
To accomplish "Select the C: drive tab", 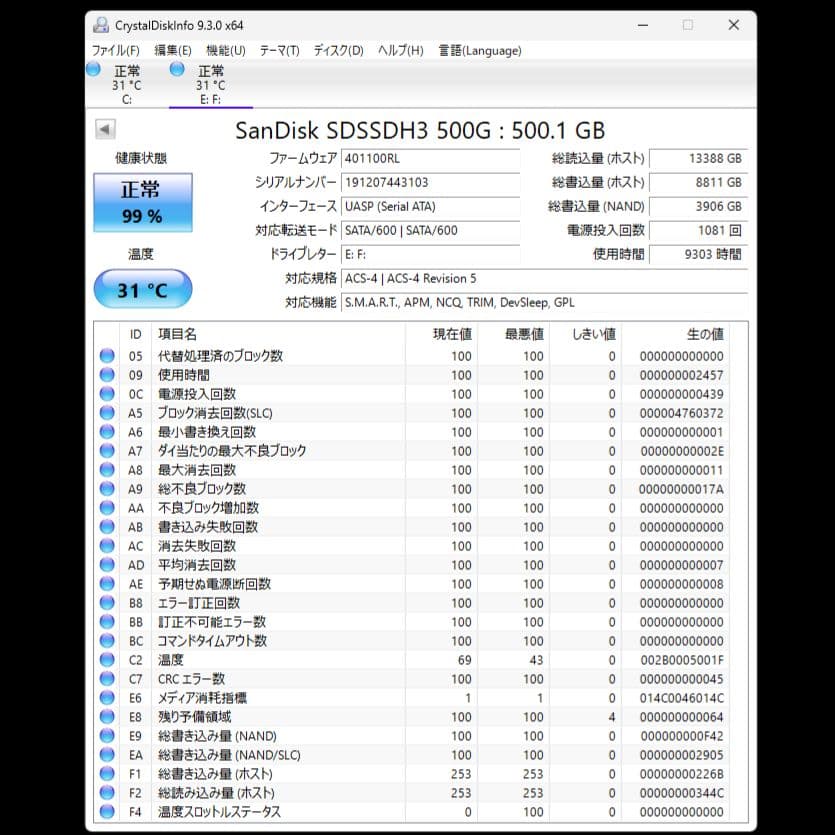I will coord(126,84).
